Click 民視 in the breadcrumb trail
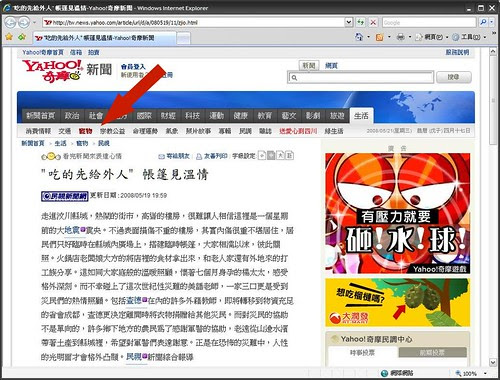The width and height of the screenshot is (500, 380). (104, 143)
